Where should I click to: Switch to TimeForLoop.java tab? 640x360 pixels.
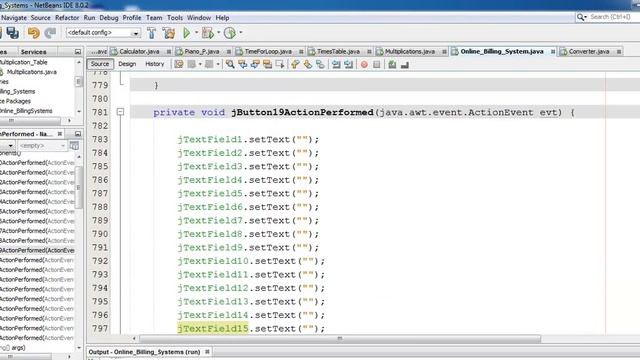268,51
